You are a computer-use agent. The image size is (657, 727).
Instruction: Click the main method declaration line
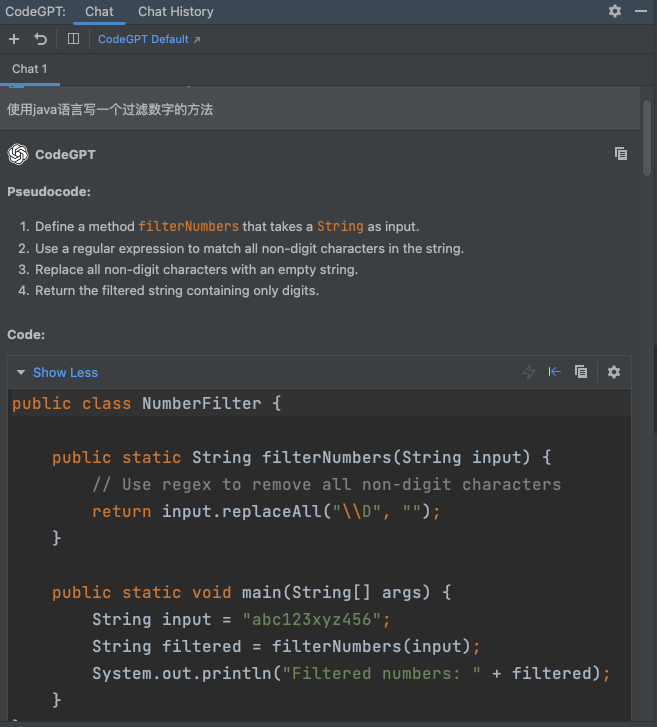coord(251,593)
